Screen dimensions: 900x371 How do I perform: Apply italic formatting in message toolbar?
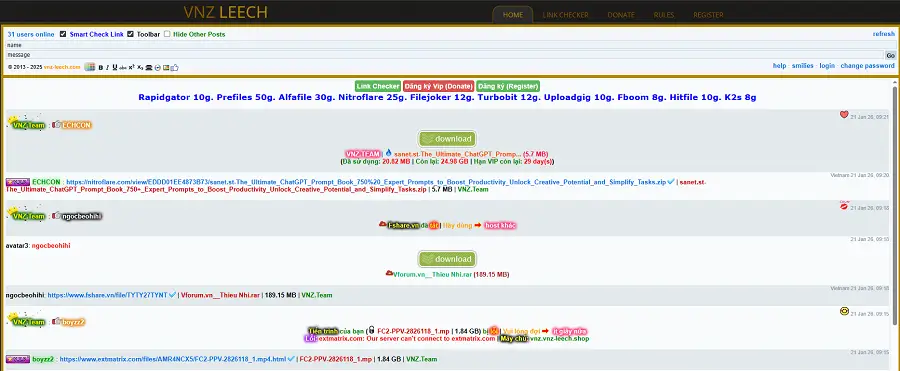(107, 67)
